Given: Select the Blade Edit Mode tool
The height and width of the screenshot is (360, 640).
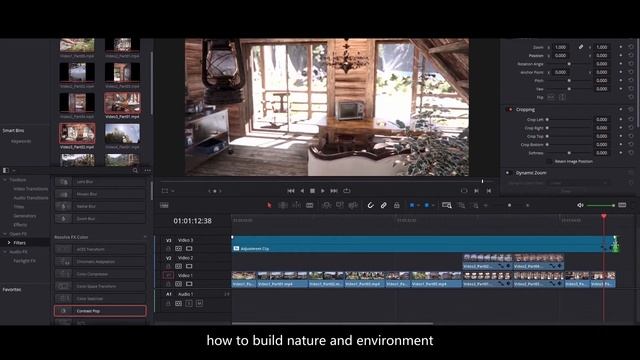Looking at the screenshot, I should pos(310,205).
